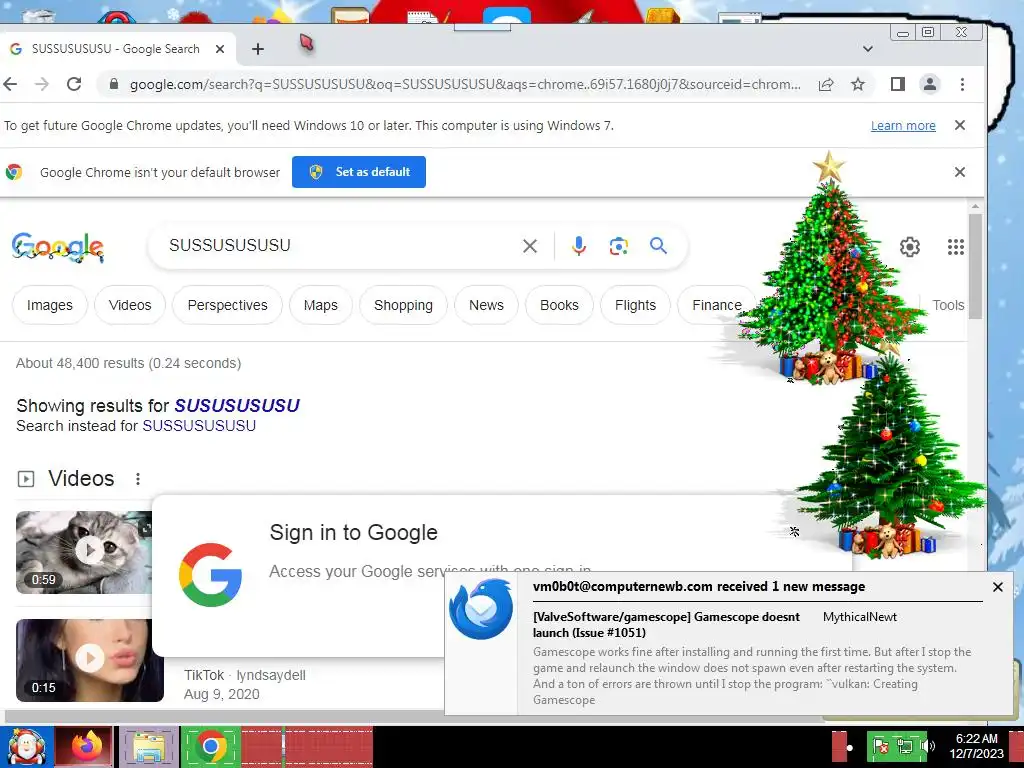Open Chrome side panel
The image size is (1024, 768).
tap(898, 84)
